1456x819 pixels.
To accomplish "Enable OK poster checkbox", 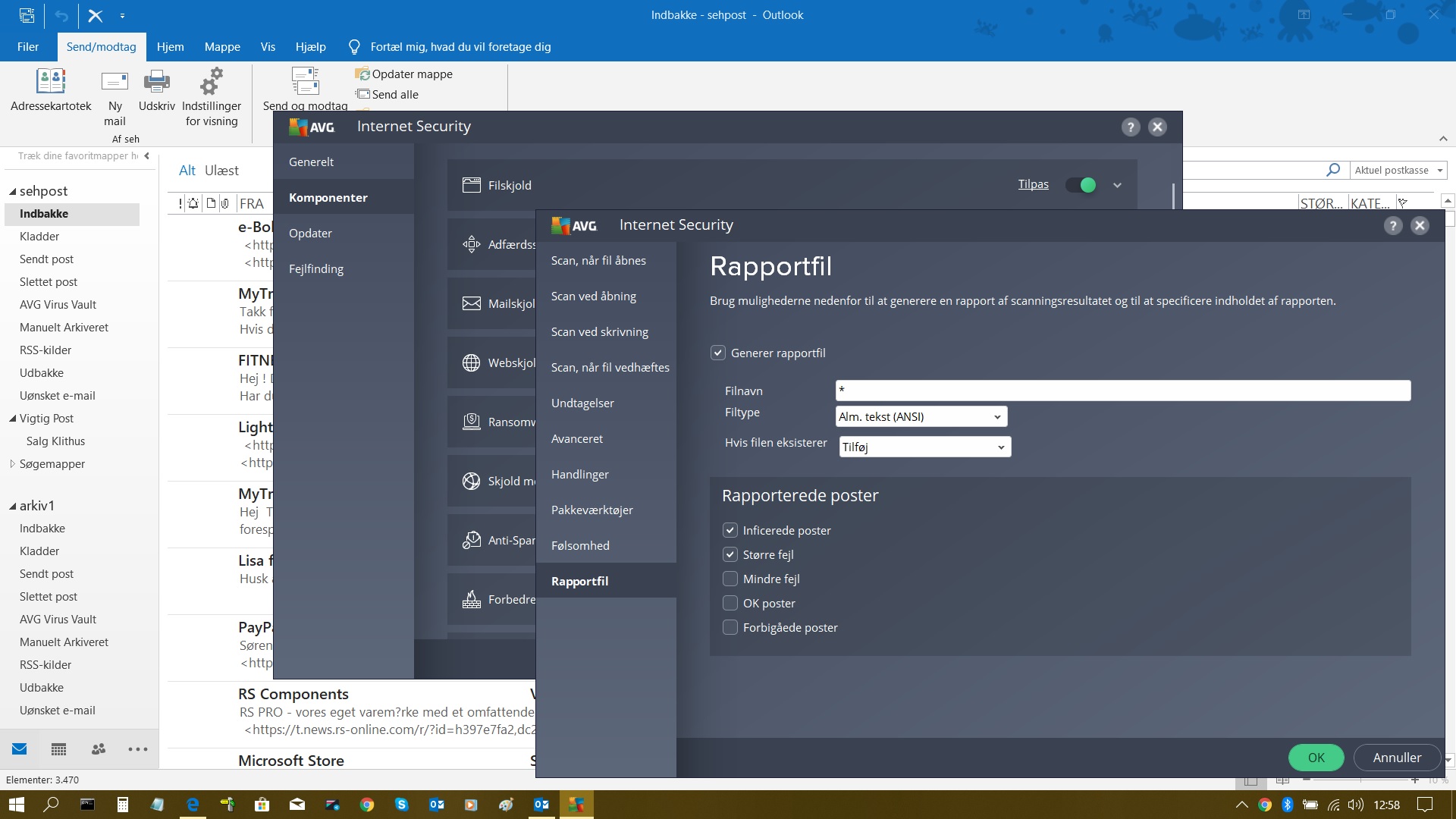I will coord(730,603).
